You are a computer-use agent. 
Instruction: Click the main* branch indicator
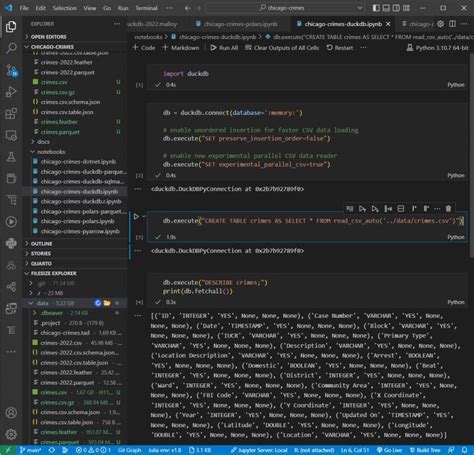point(31,450)
